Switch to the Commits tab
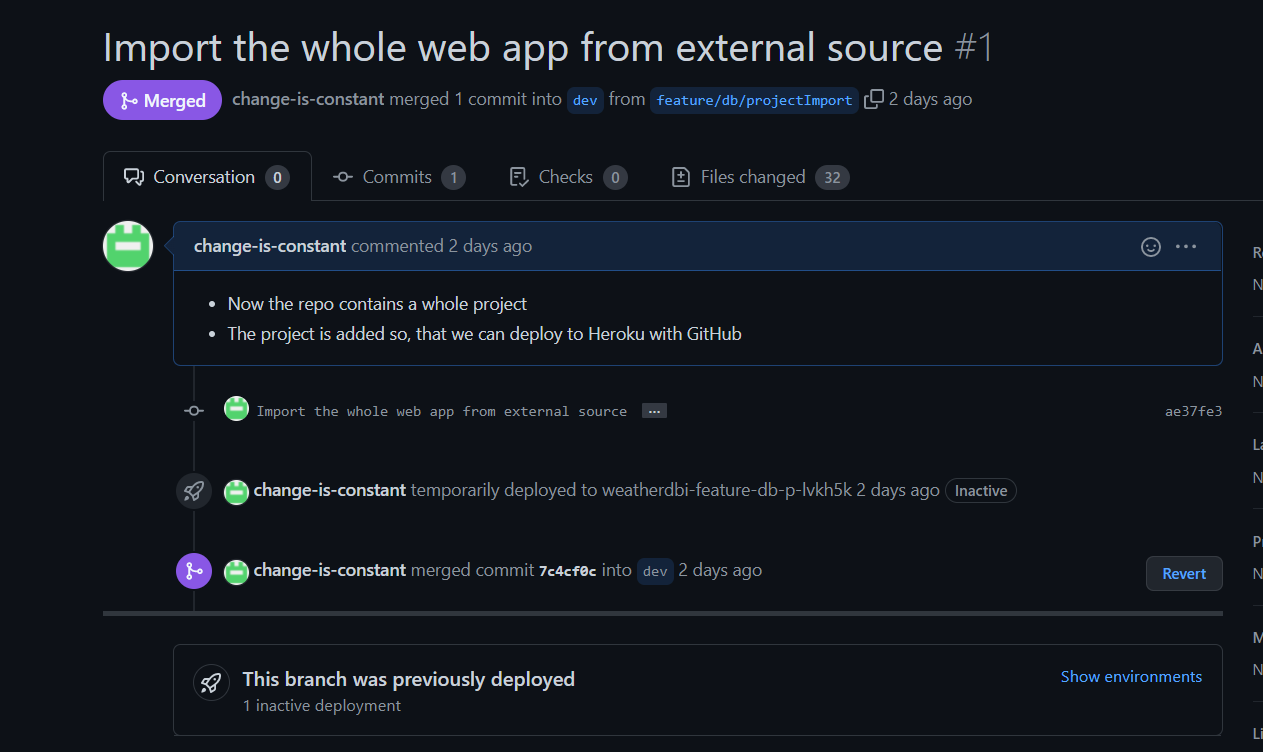Image resolution: width=1263 pixels, height=752 pixels. [399, 177]
